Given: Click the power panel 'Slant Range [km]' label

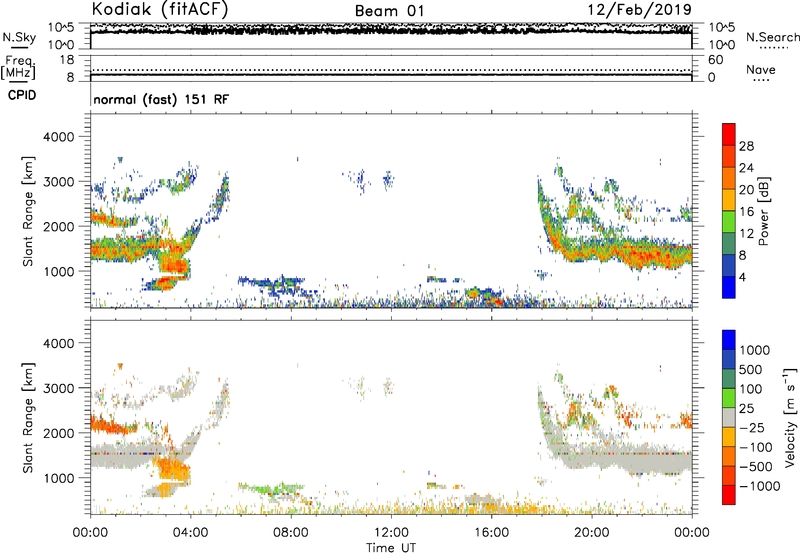Looking at the screenshot, I should [x=28, y=211].
